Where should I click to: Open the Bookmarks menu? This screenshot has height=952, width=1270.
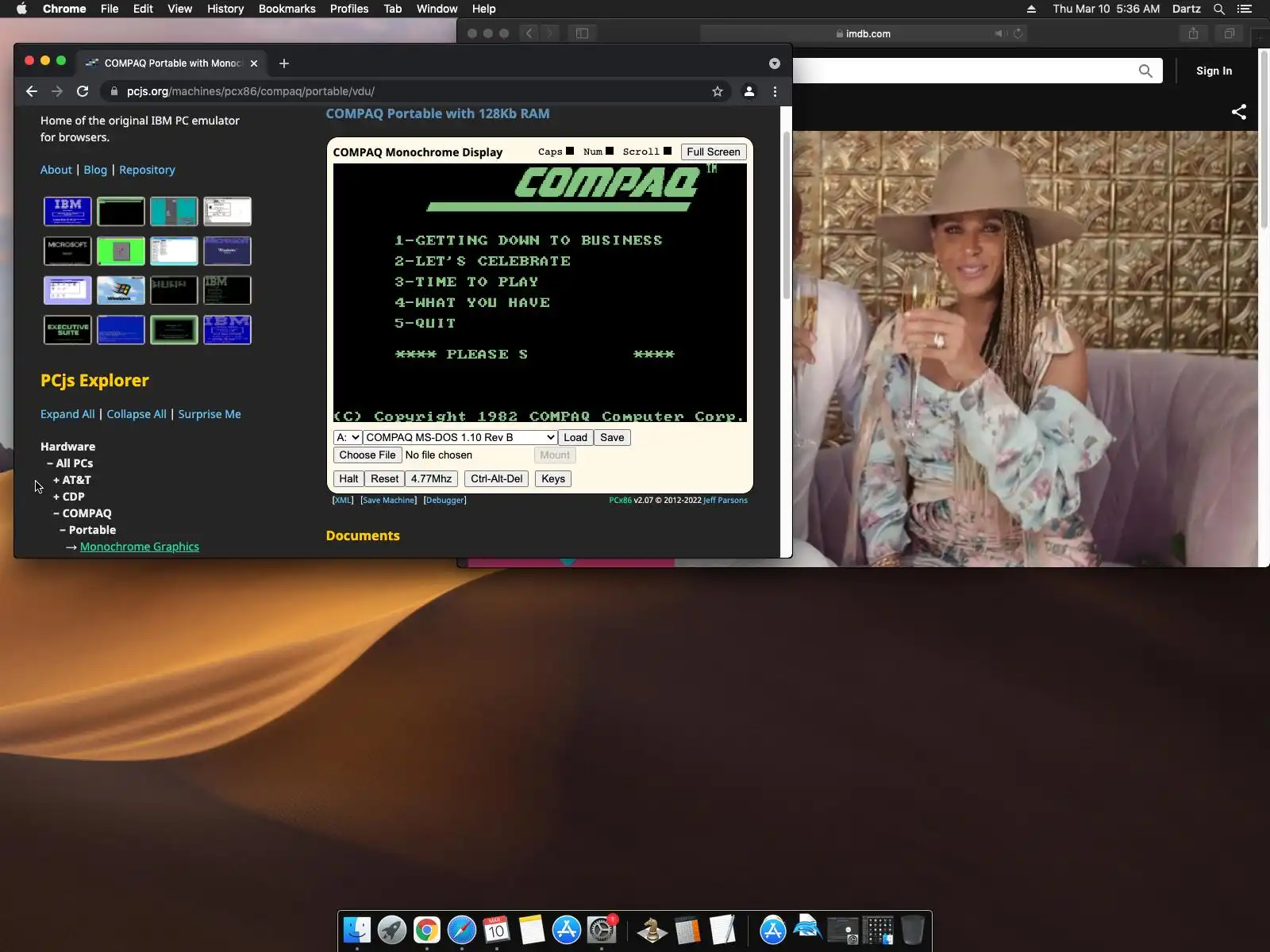tap(287, 9)
